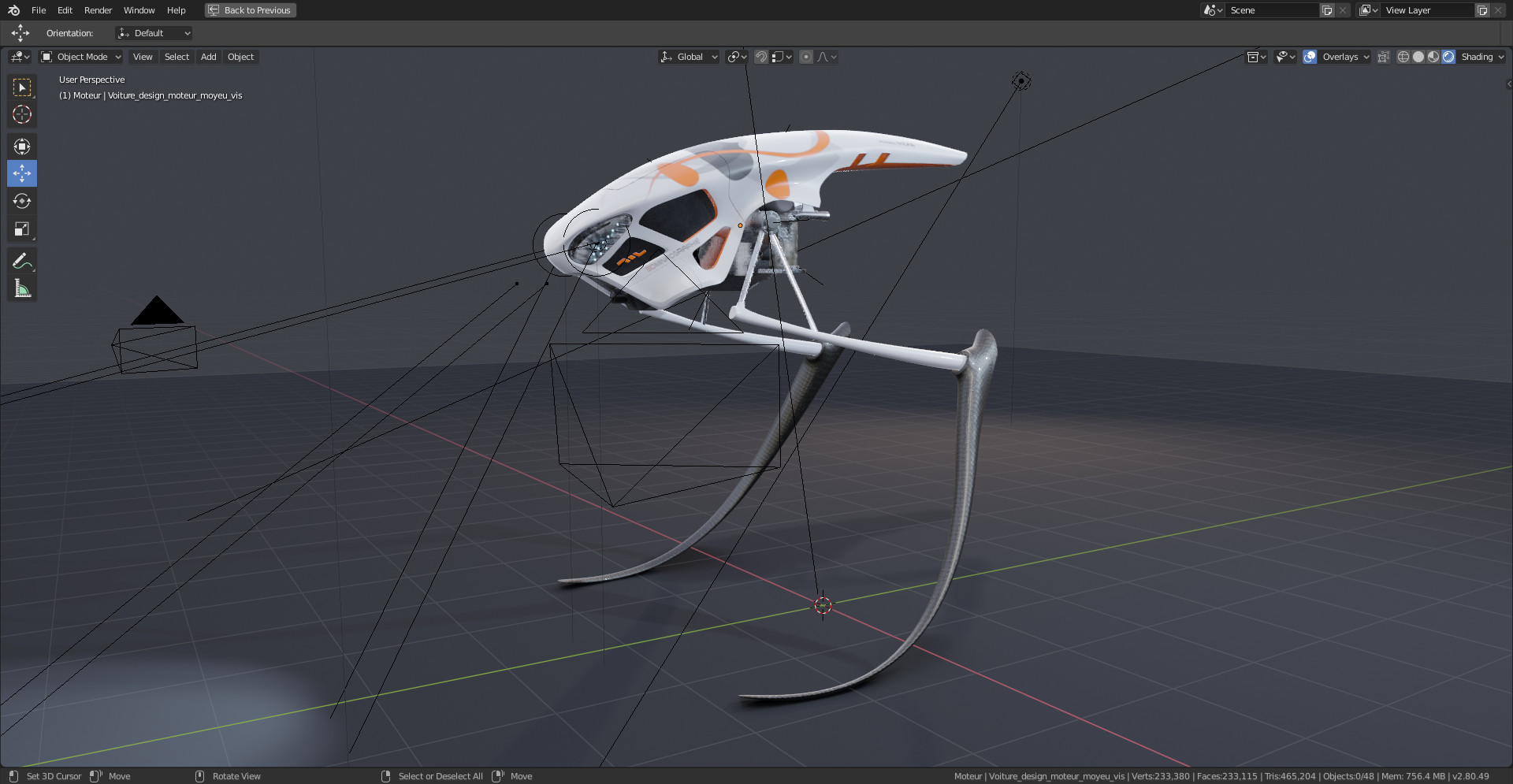This screenshot has width=1513, height=784.
Task: Open the Orientation Default dropdown
Action: click(x=154, y=33)
